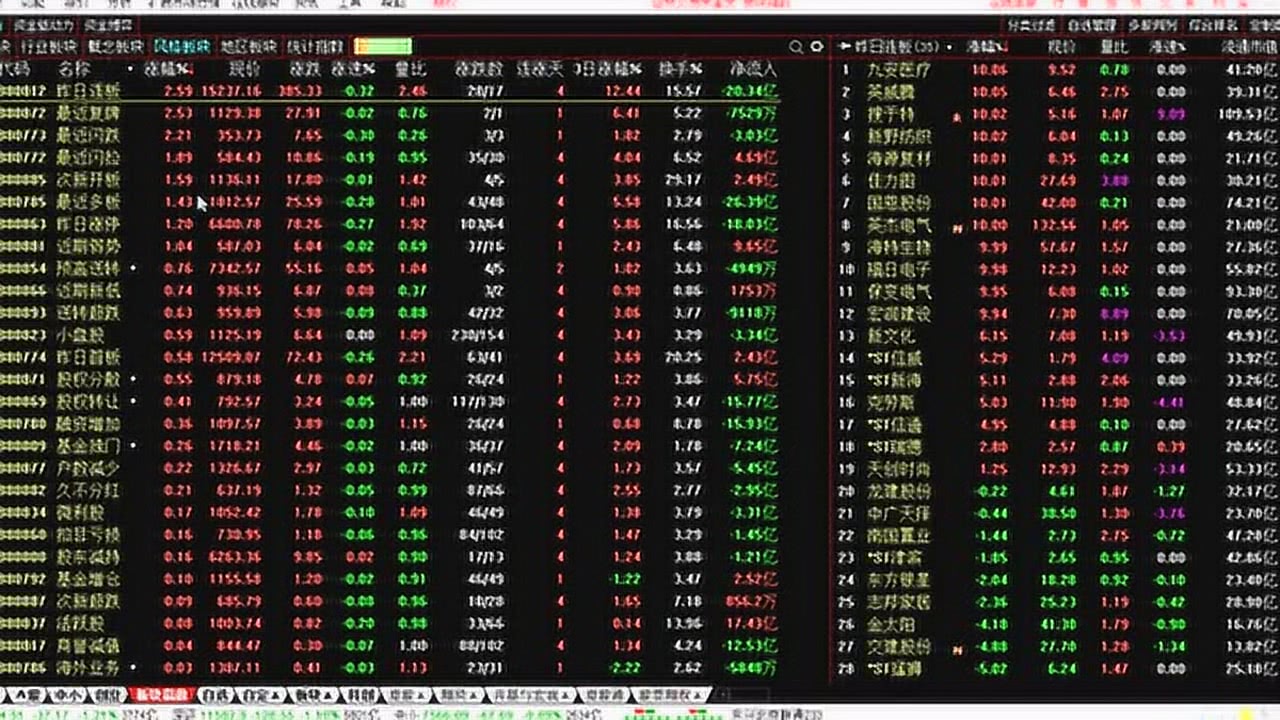Image resolution: width=1280 pixels, height=720 pixels.
Task: Select the 小盘股 row
Action: click(x=390, y=335)
